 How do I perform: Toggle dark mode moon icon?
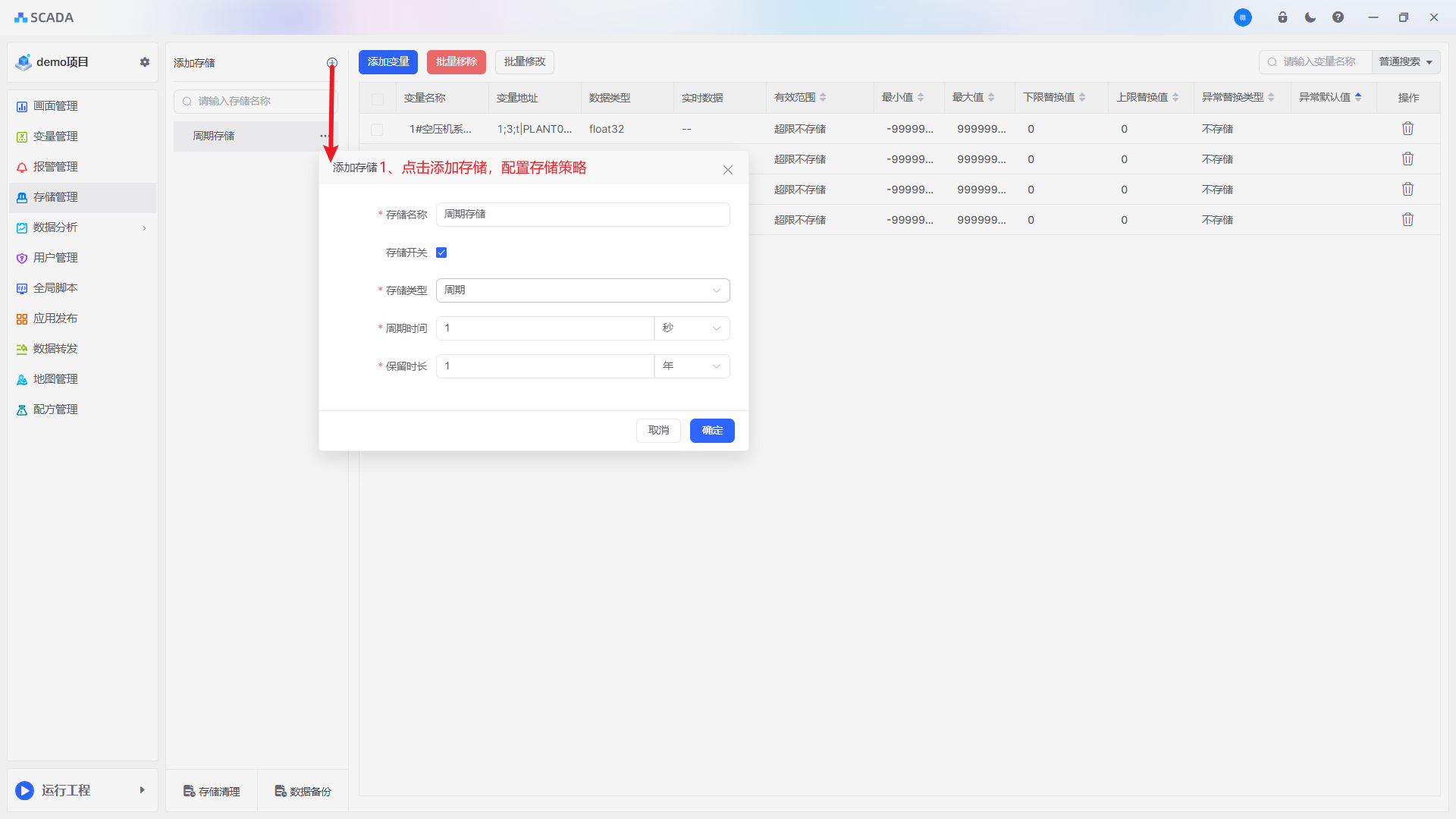1310,17
